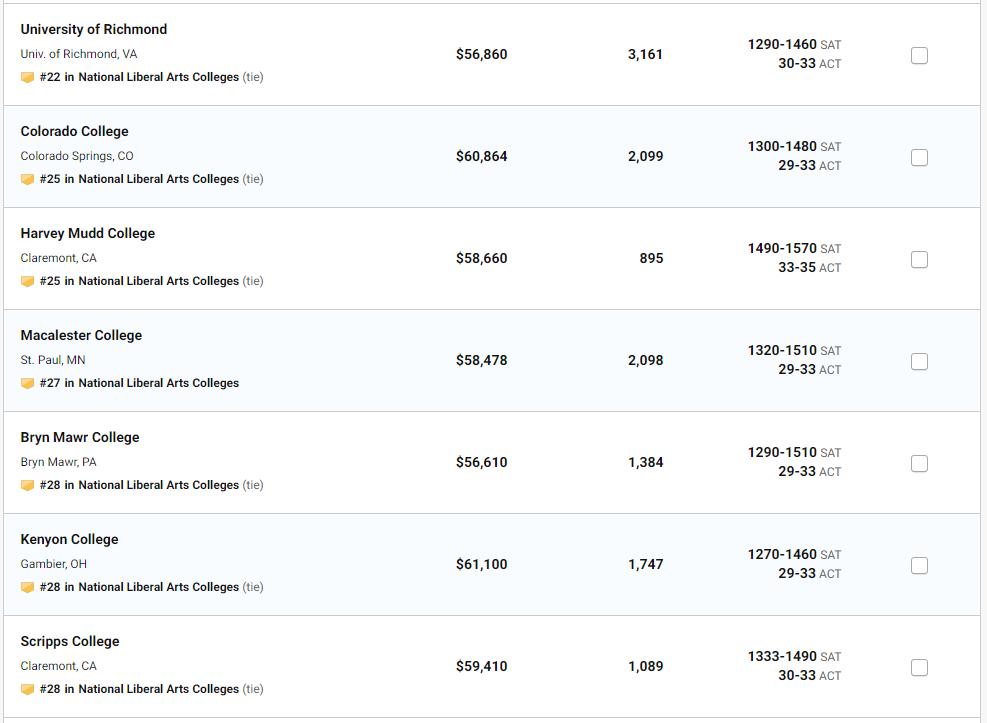The image size is (987, 723).
Task: Tick the Colorado College compare checkbox
Action: click(x=919, y=158)
